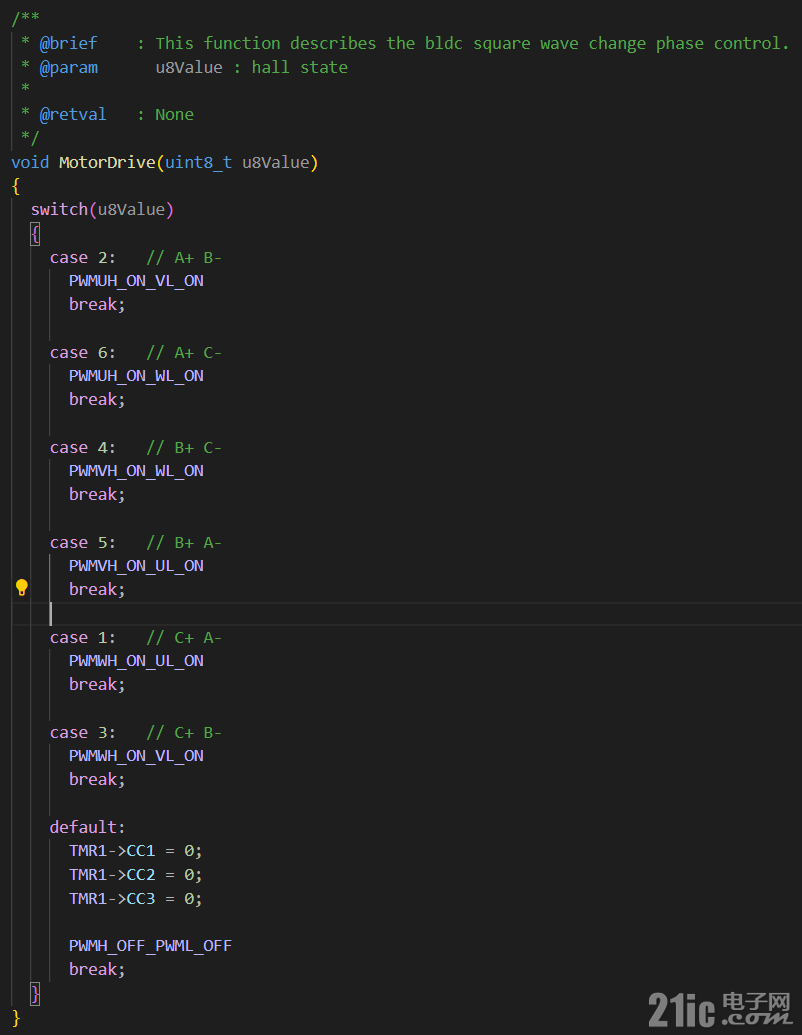Click the break; under case 6
The image size is (802, 1035).
(97, 400)
